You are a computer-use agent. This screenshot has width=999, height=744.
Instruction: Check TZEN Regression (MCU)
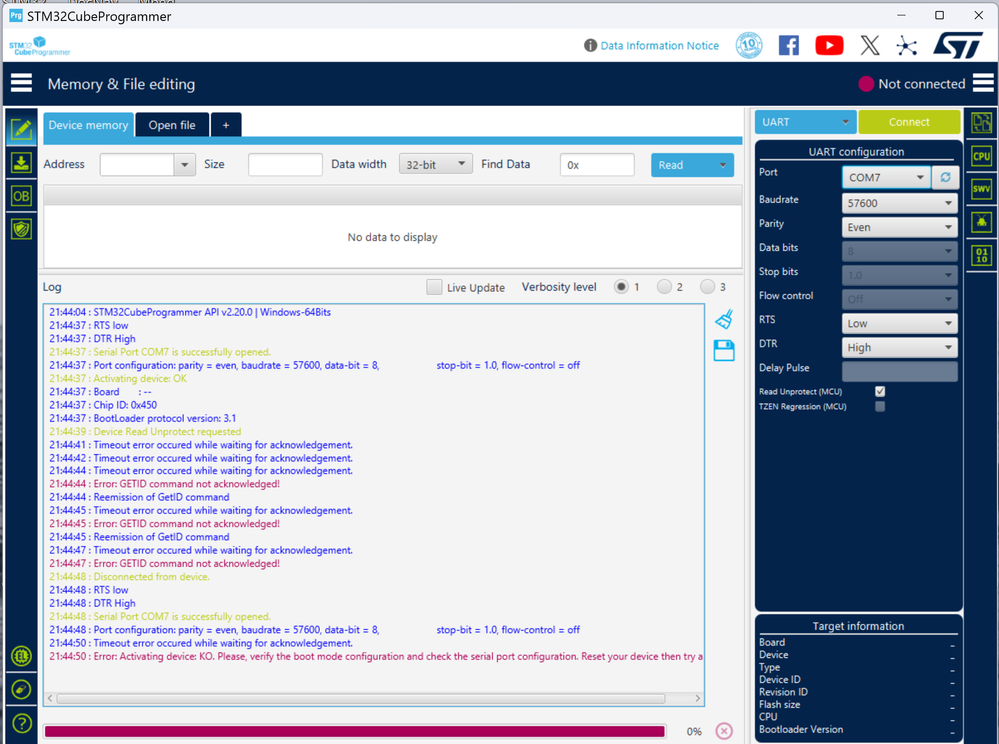pyautogui.click(x=880, y=406)
